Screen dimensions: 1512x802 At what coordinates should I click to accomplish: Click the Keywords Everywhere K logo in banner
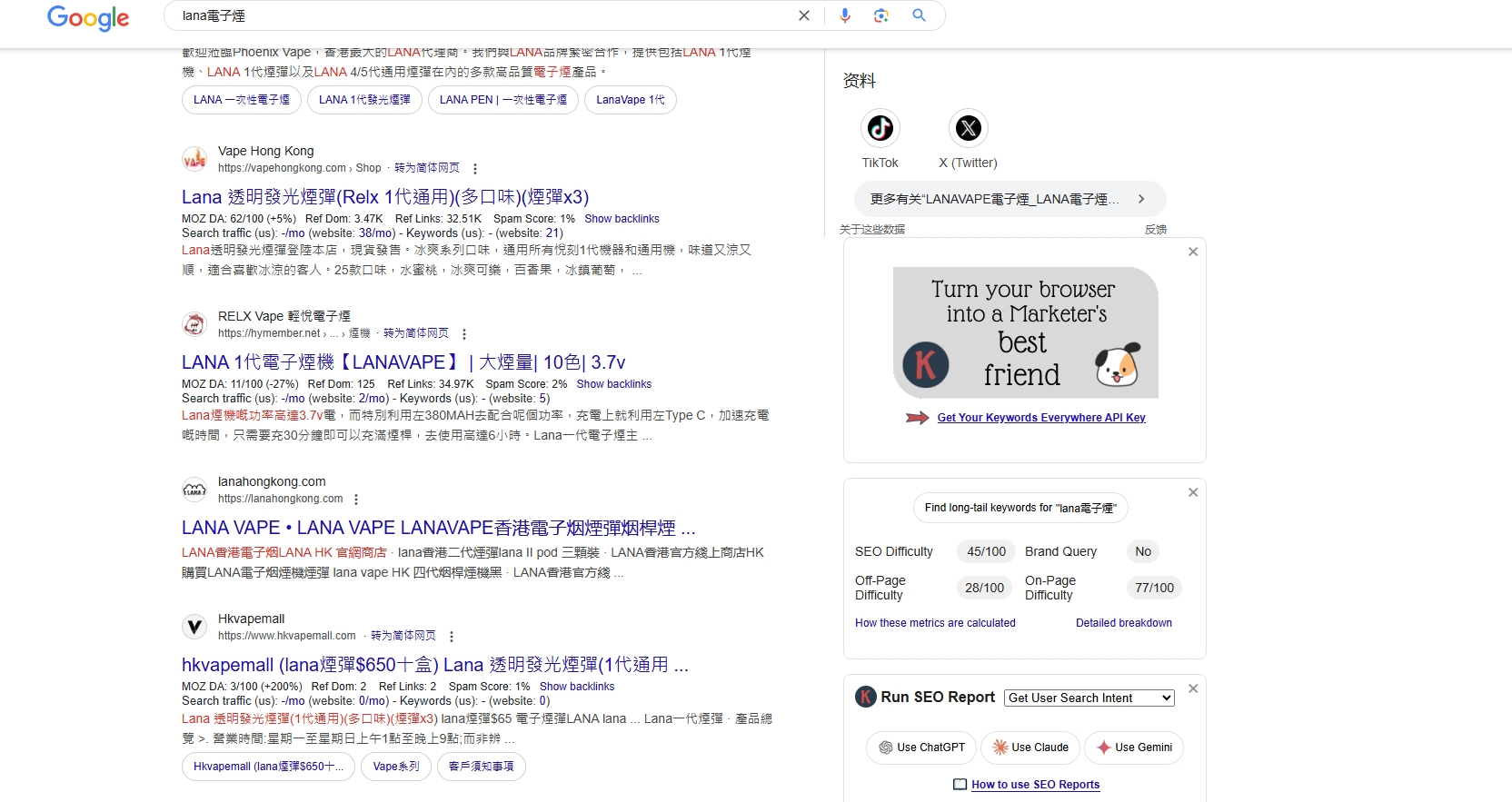coord(926,365)
